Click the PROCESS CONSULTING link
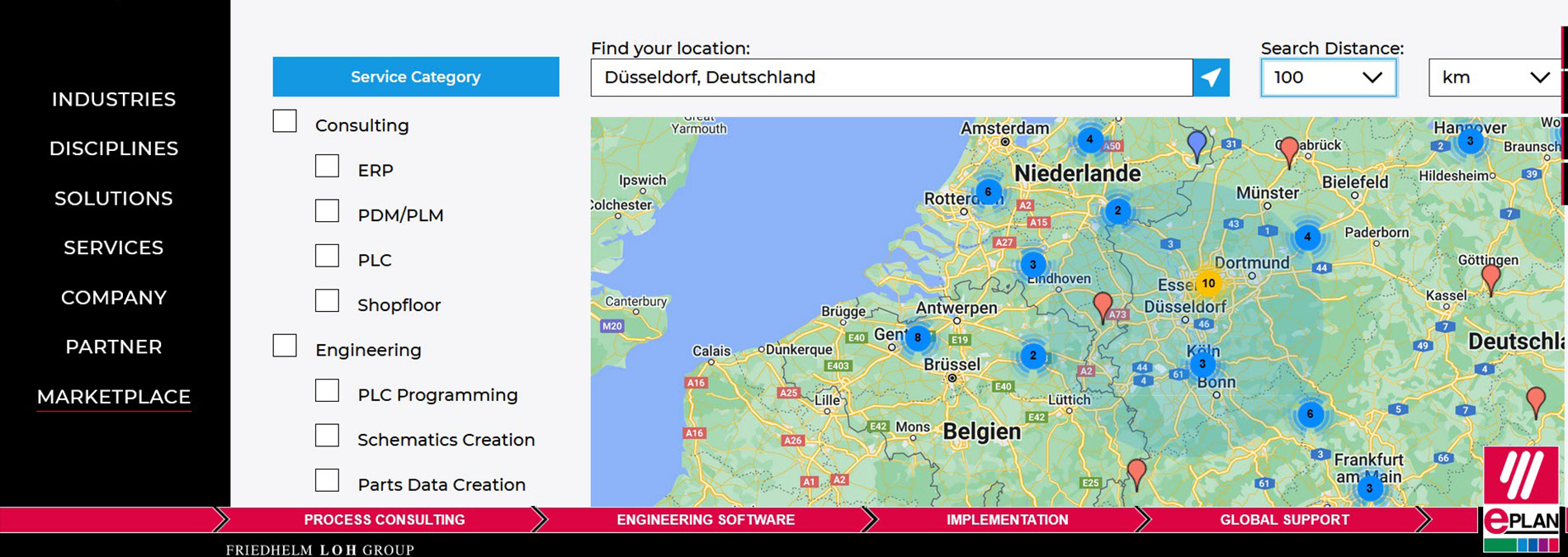The image size is (1568, 557). pyautogui.click(x=385, y=520)
